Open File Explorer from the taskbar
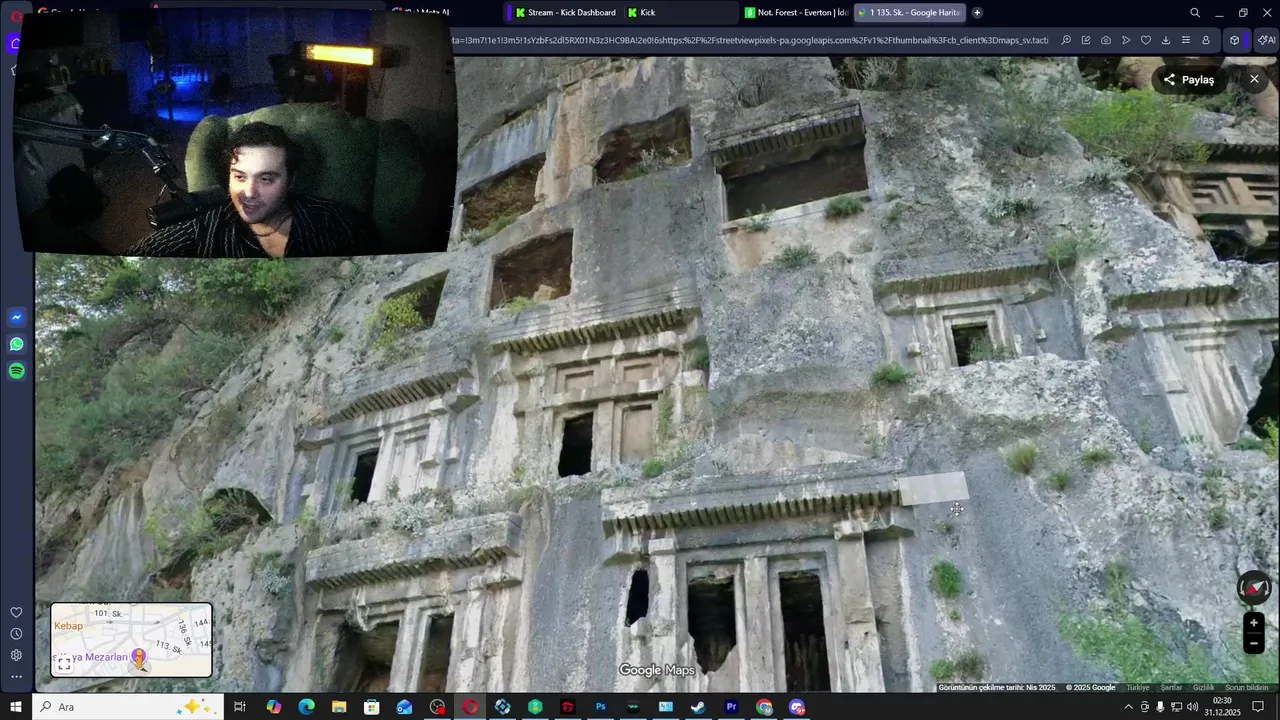Viewport: 1280px width, 720px height. tap(339, 707)
